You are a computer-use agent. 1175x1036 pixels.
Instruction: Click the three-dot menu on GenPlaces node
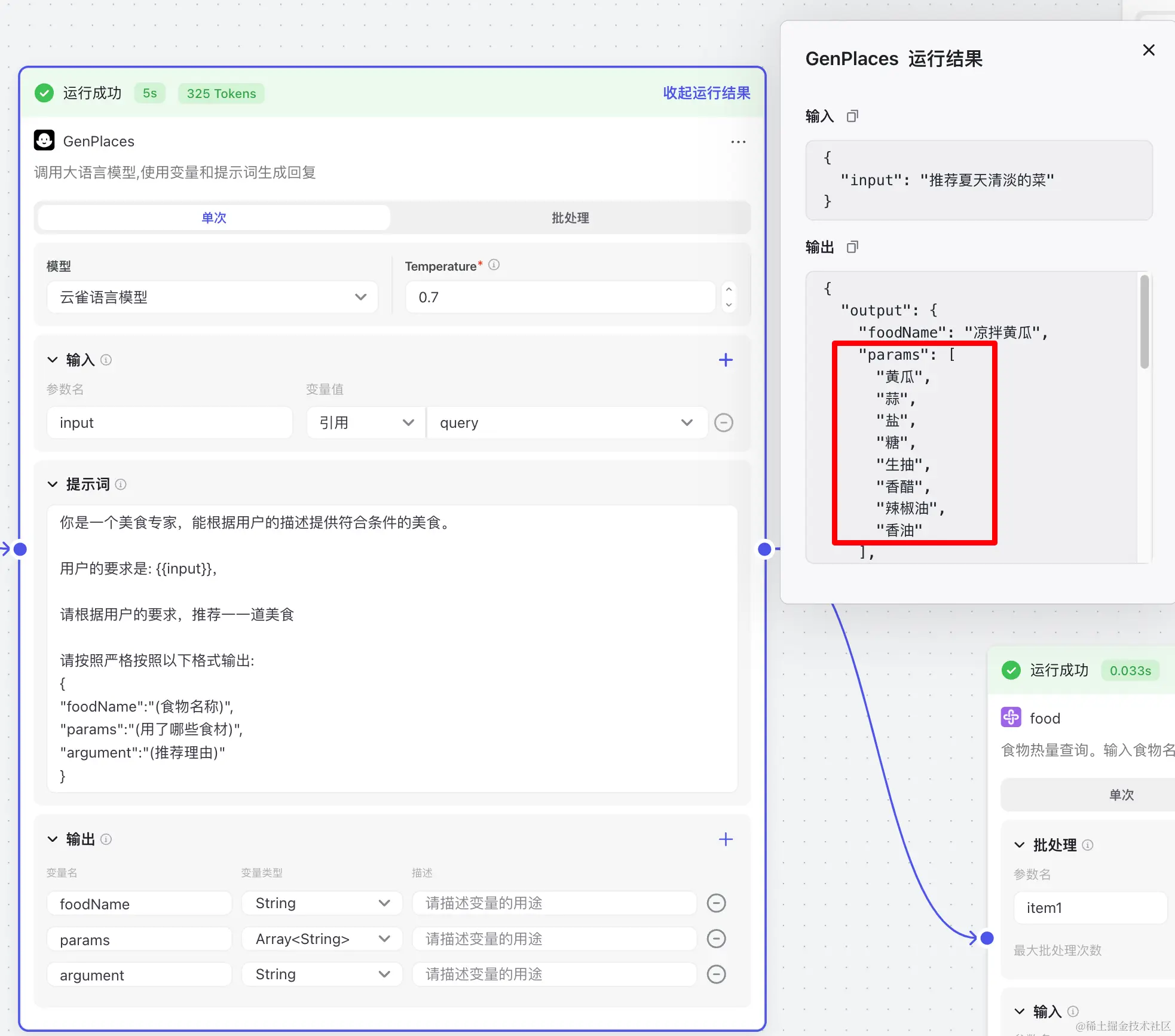click(x=738, y=142)
